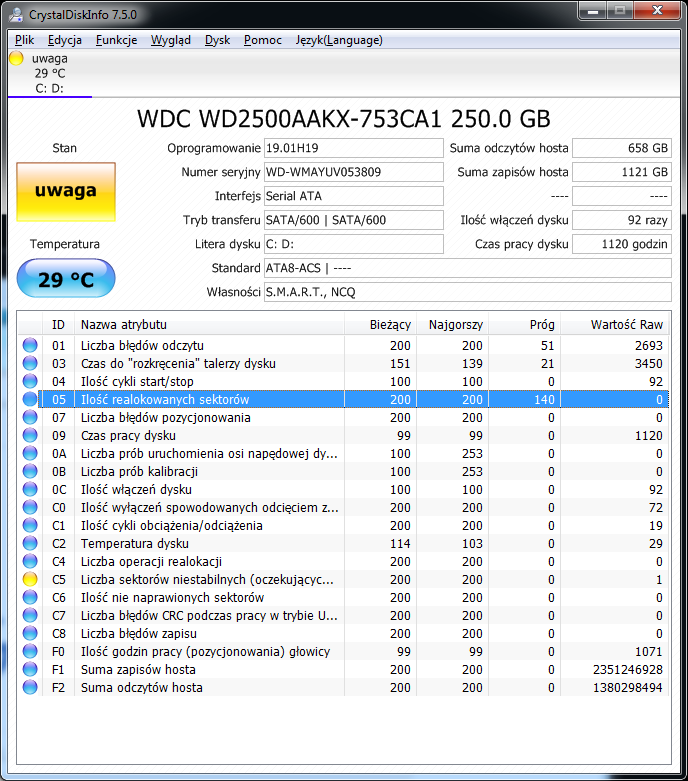Click the status orb next to ID 07
Screen dimensions: 688x781
[30, 417]
